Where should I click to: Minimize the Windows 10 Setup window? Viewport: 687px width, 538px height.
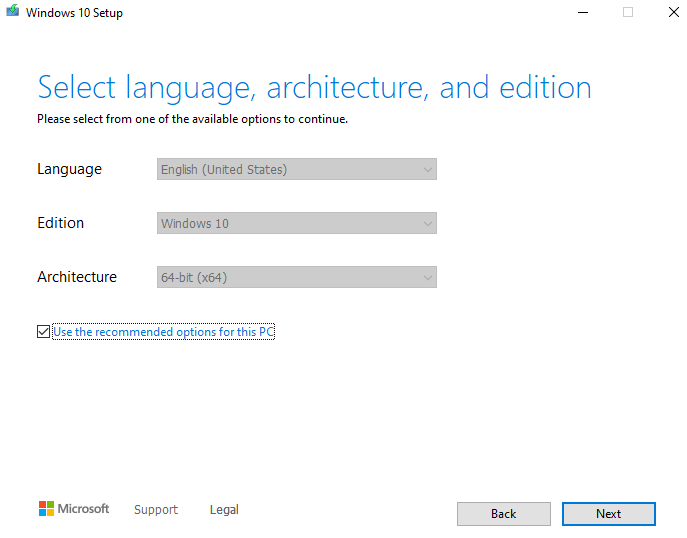click(x=583, y=12)
